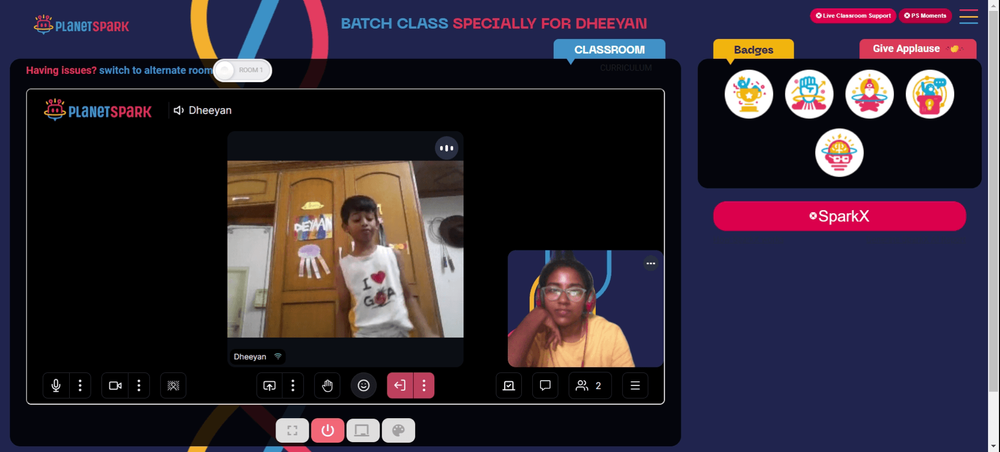Turn off the camera

tap(115, 386)
